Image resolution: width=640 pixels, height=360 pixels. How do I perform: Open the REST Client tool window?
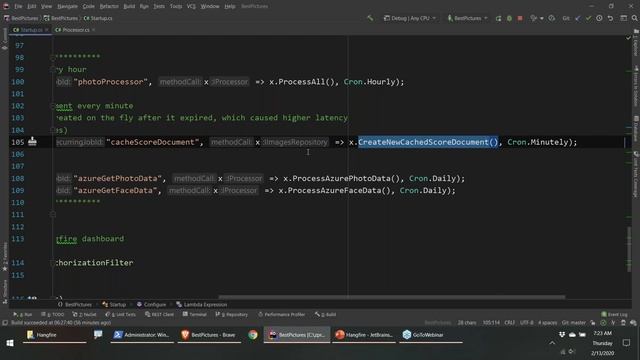[x=160, y=314]
